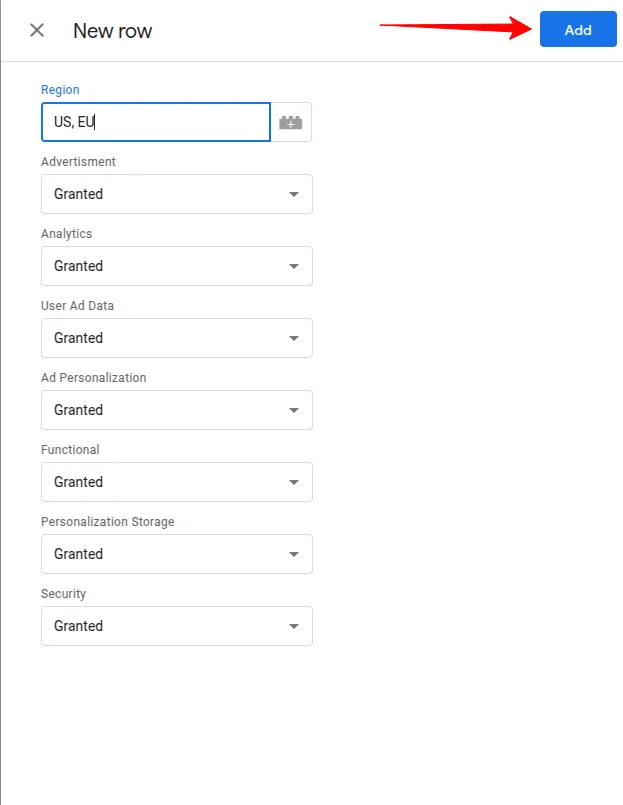Click the arrow icon in Functional field
The height and width of the screenshot is (805, 623).
[x=294, y=482]
